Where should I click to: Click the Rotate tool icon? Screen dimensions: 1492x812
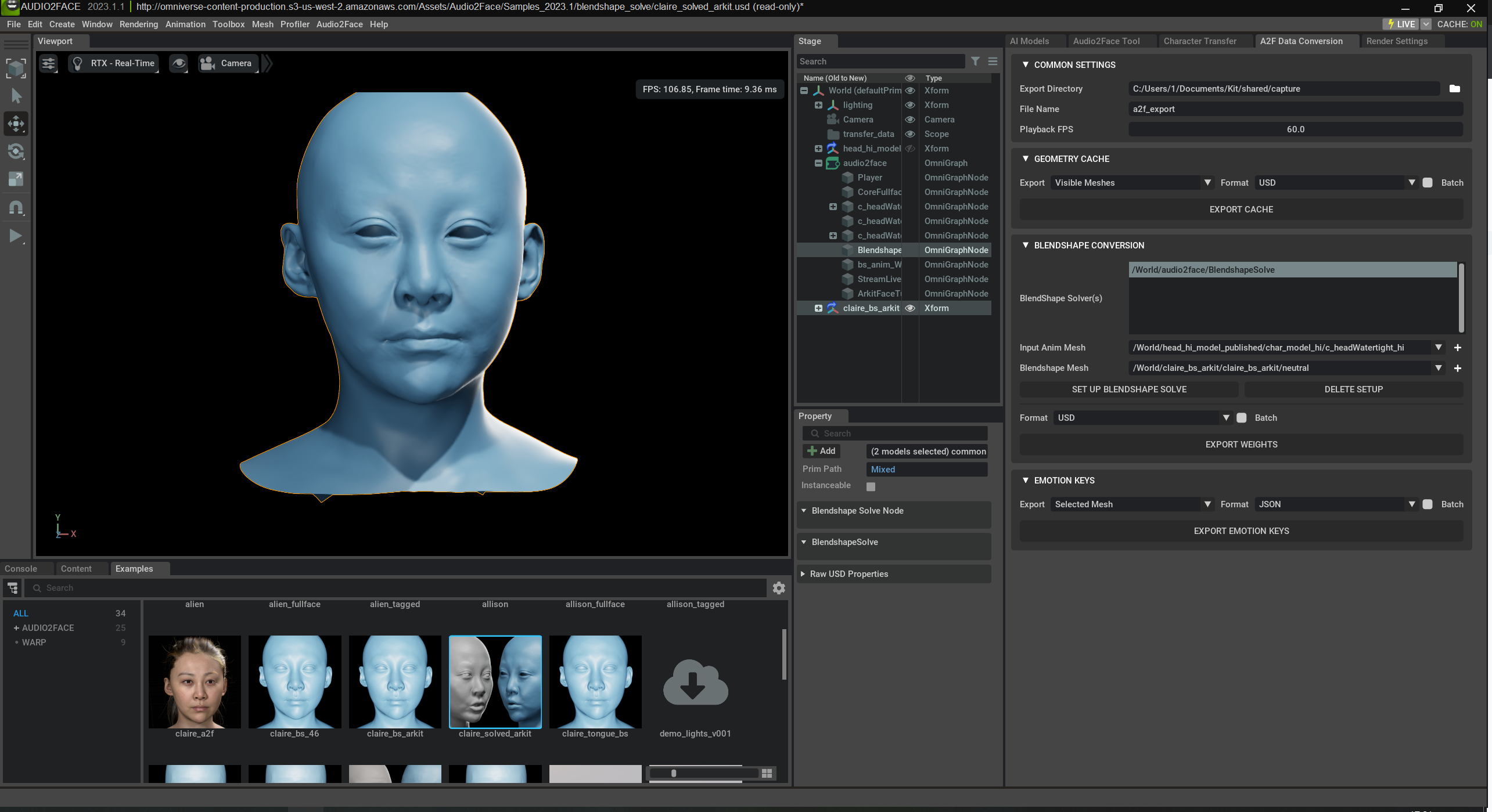16,152
